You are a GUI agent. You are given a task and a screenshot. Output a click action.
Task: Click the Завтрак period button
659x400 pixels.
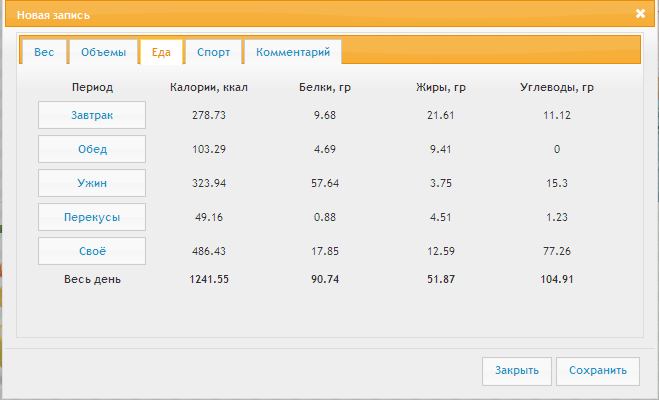[92, 115]
